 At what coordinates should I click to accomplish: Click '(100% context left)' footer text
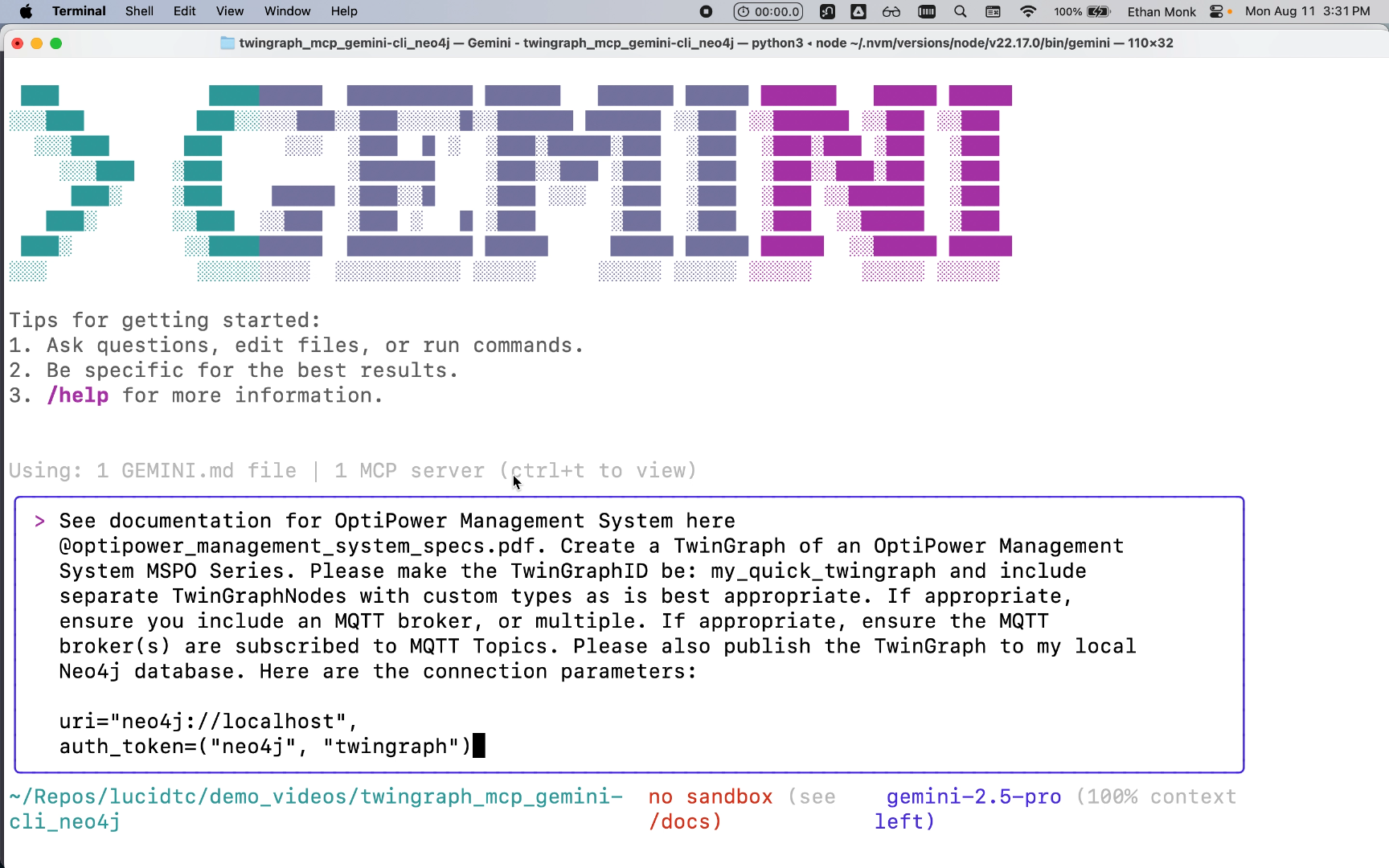coord(1055,809)
